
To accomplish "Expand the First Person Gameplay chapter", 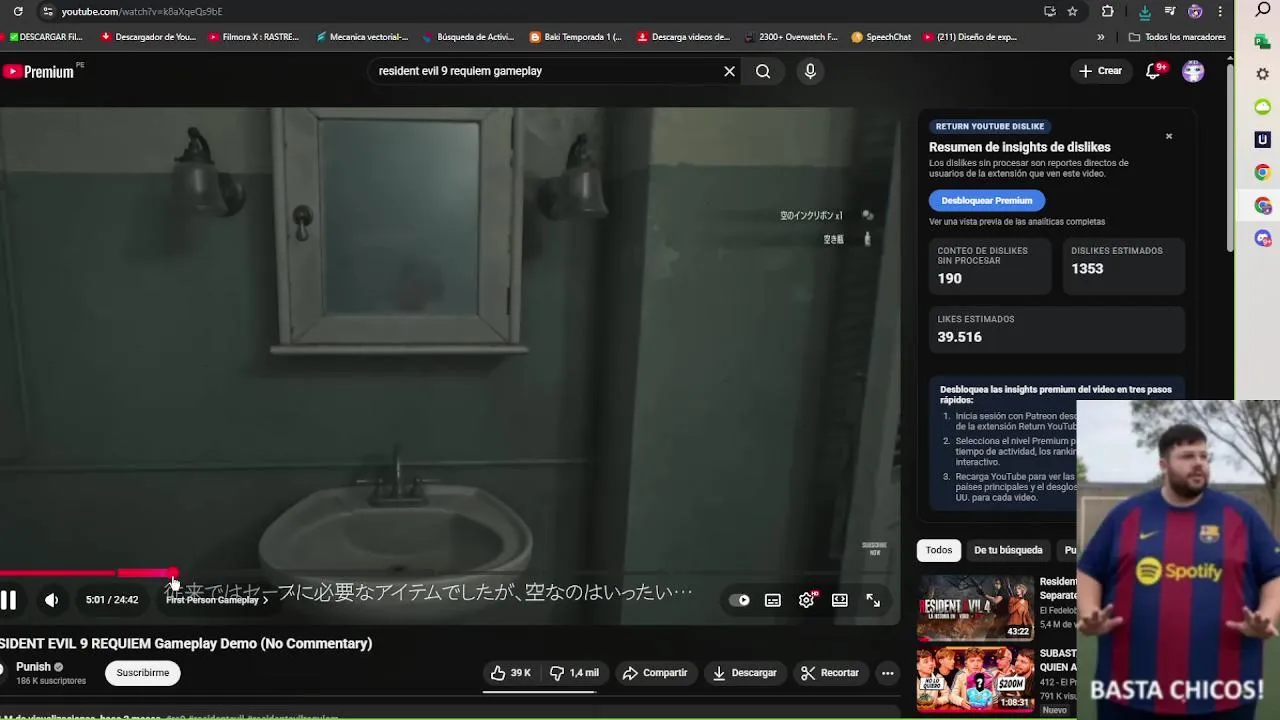I will 217,600.
